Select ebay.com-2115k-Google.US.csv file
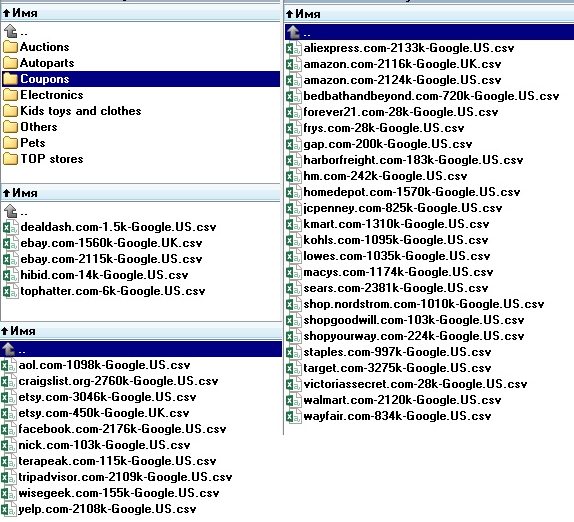 coord(111,259)
